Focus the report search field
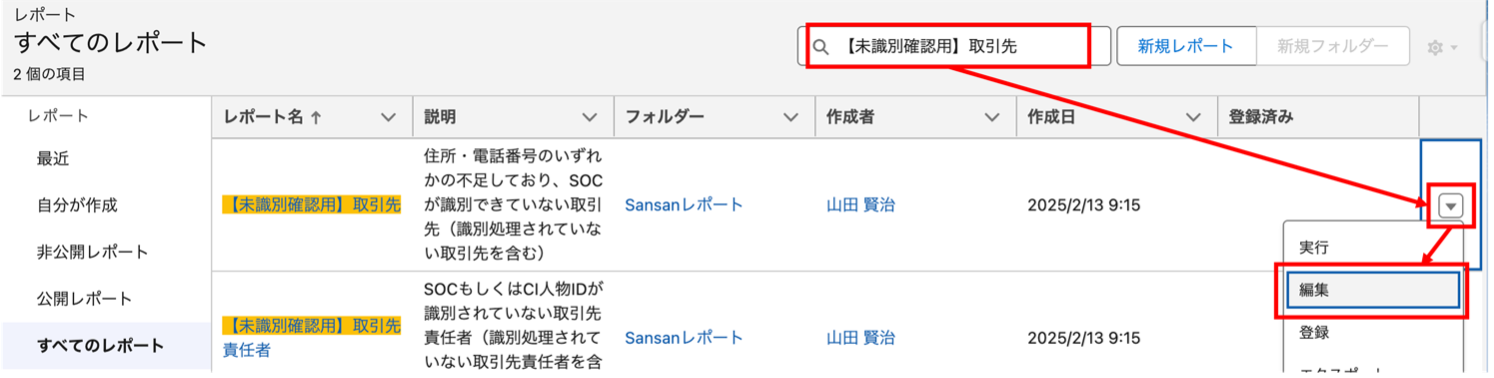 954,46
